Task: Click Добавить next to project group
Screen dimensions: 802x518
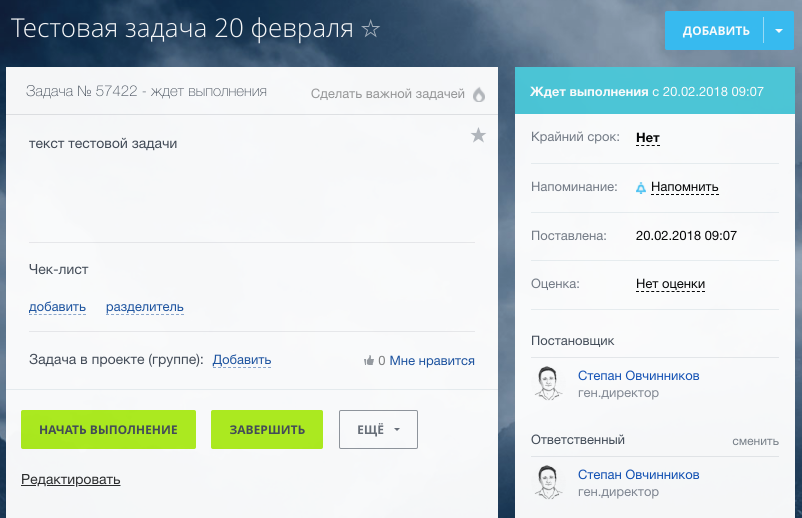Action: click(242, 360)
